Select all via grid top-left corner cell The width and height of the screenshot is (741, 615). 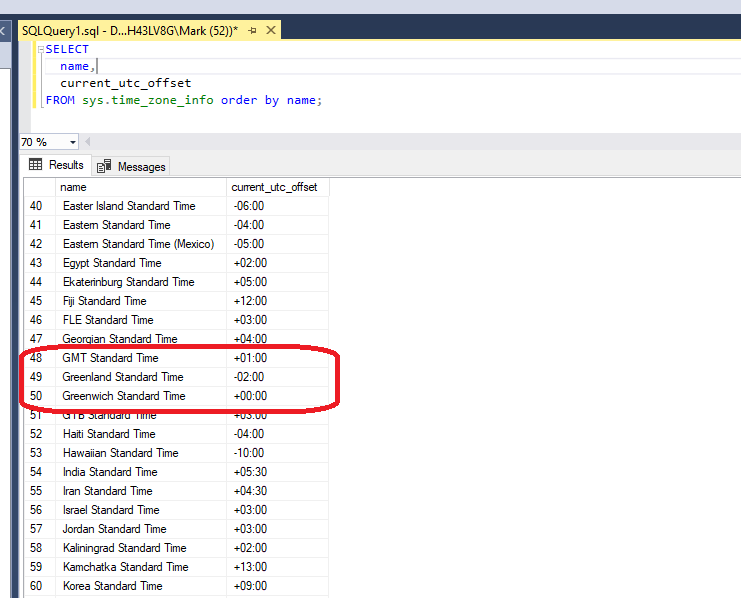(39, 187)
